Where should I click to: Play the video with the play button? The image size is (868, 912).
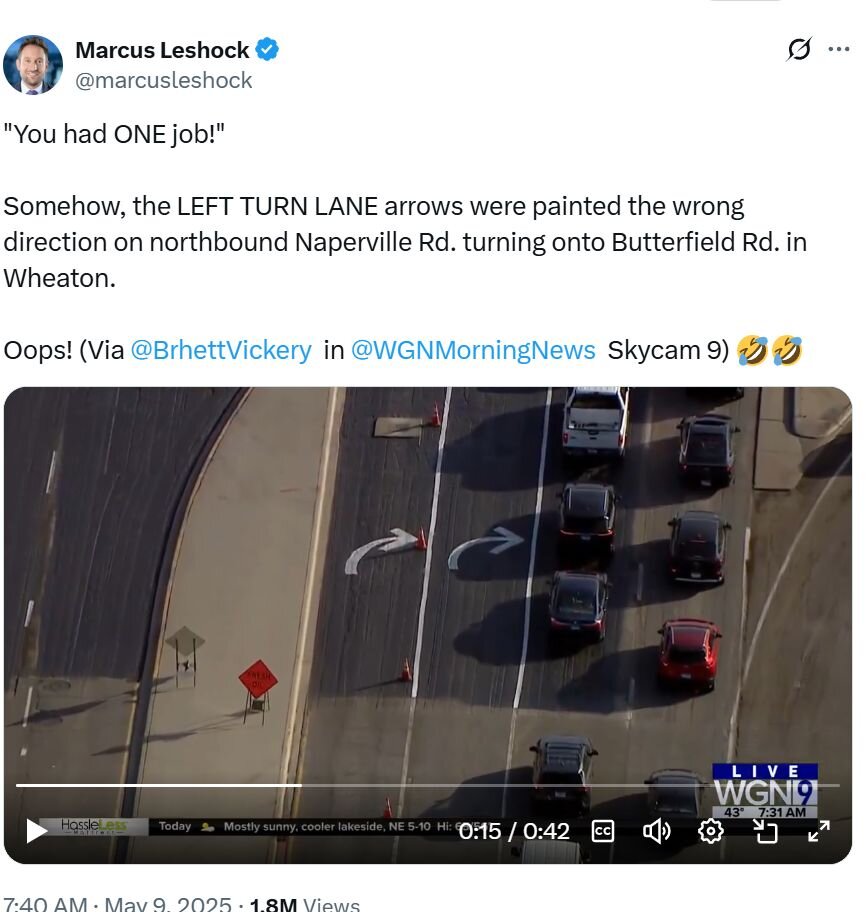tap(37, 831)
